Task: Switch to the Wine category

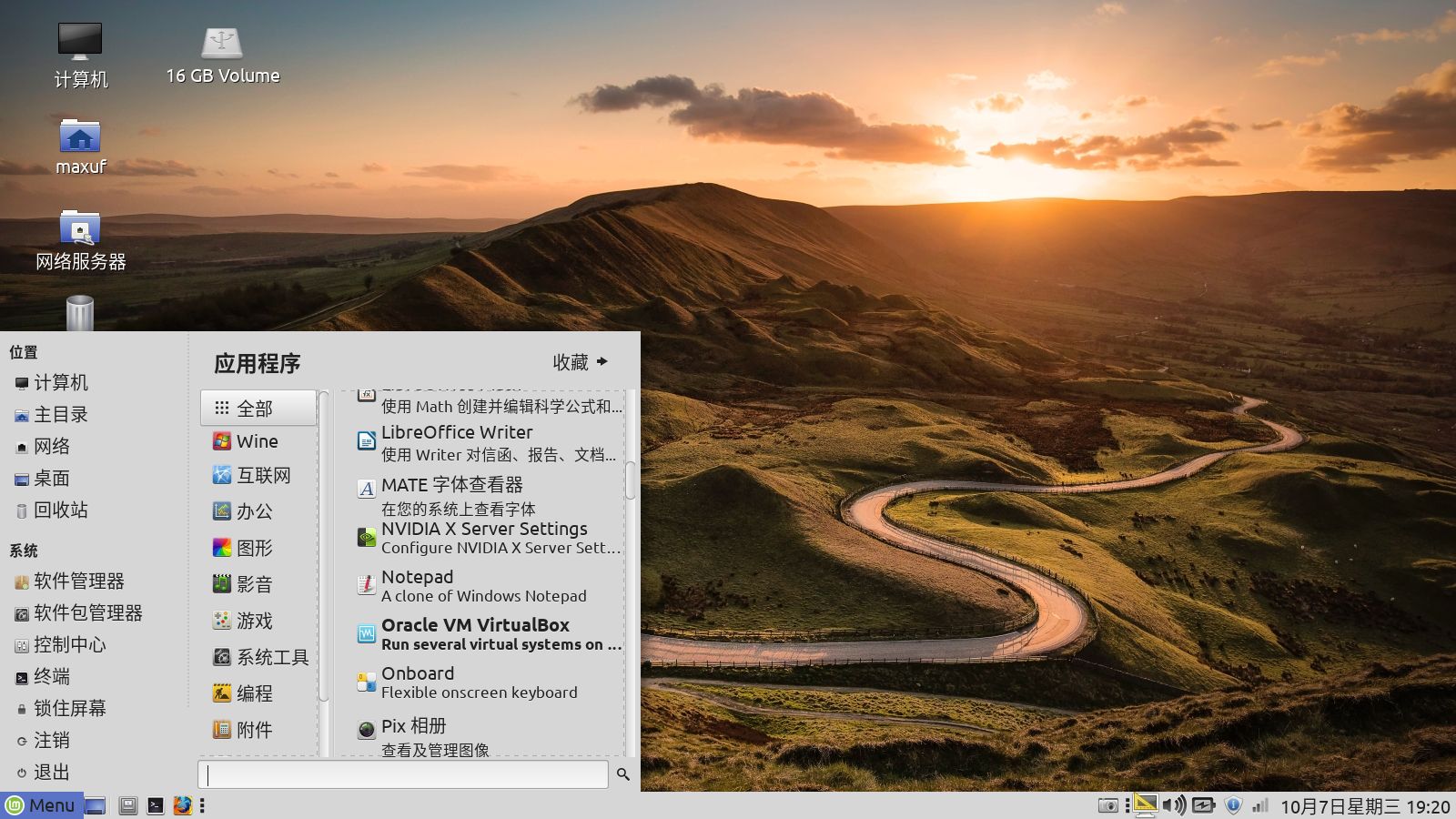Action: coord(258,441)
